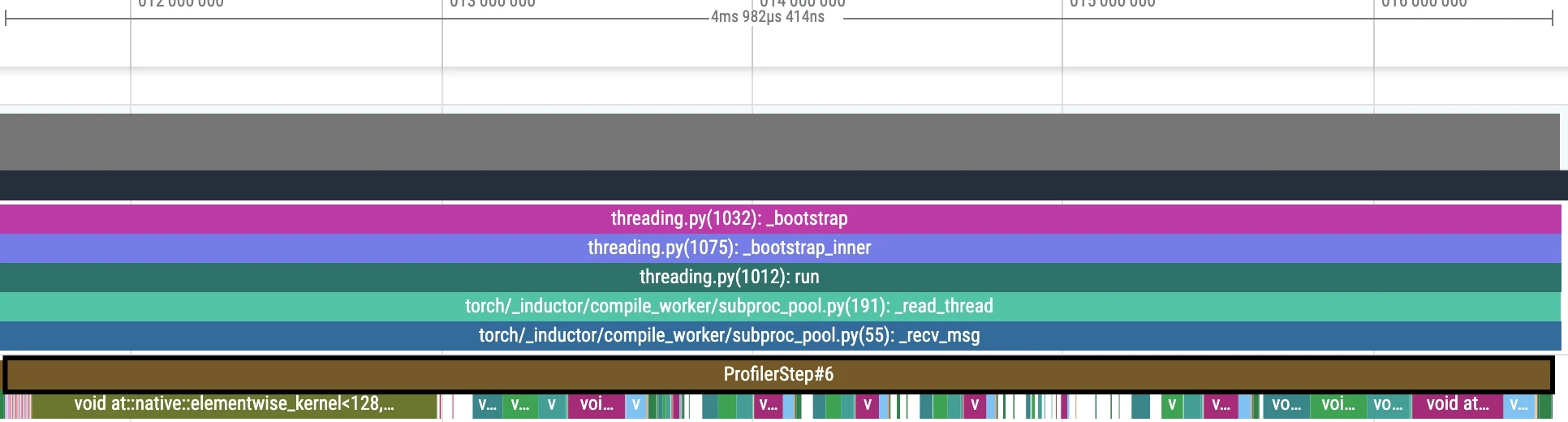Select the magenta 'voi…' kernel slice

tap(596, 405)
